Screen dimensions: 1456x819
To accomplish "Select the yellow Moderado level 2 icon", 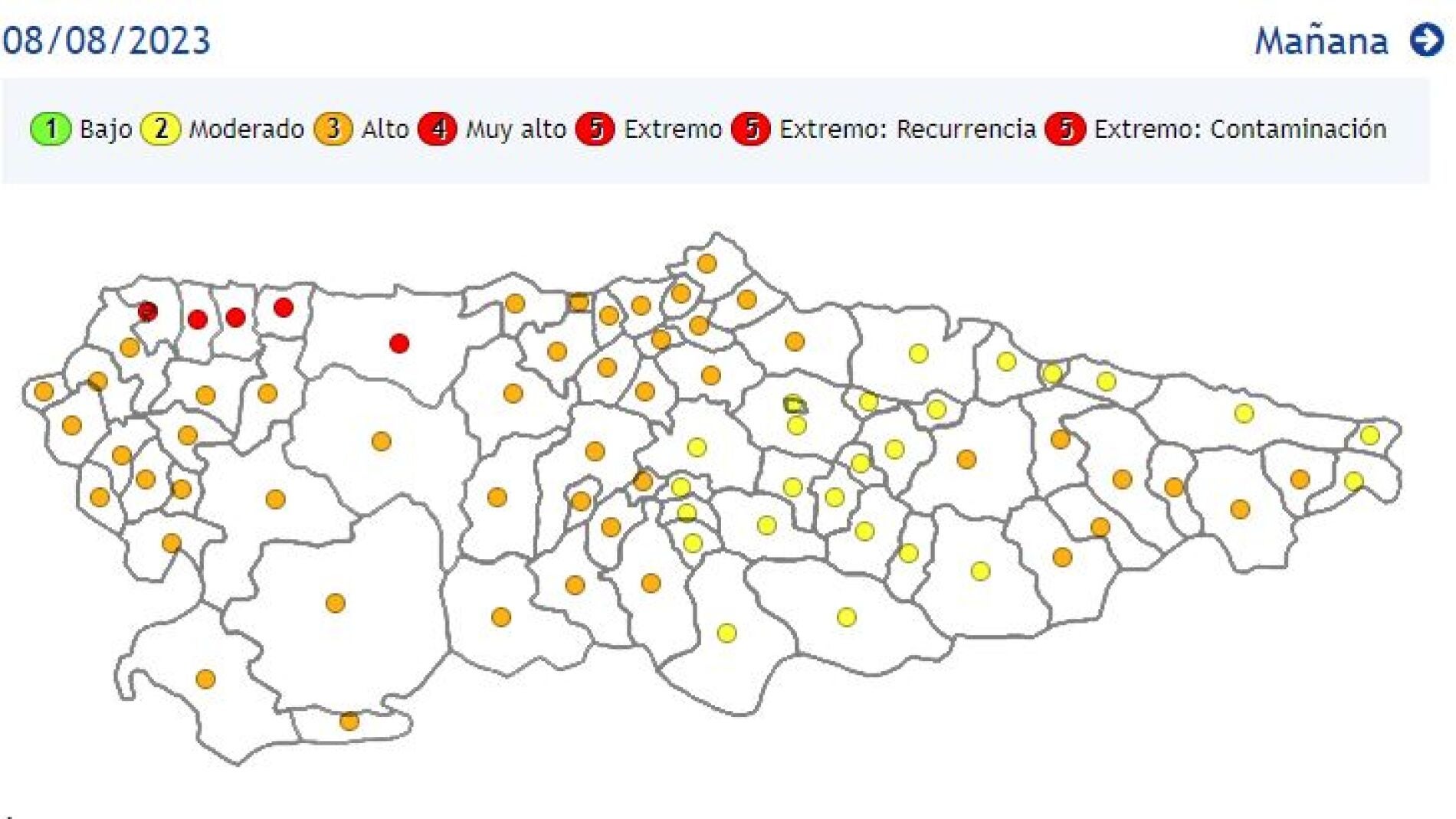I will tap(161, 129).
